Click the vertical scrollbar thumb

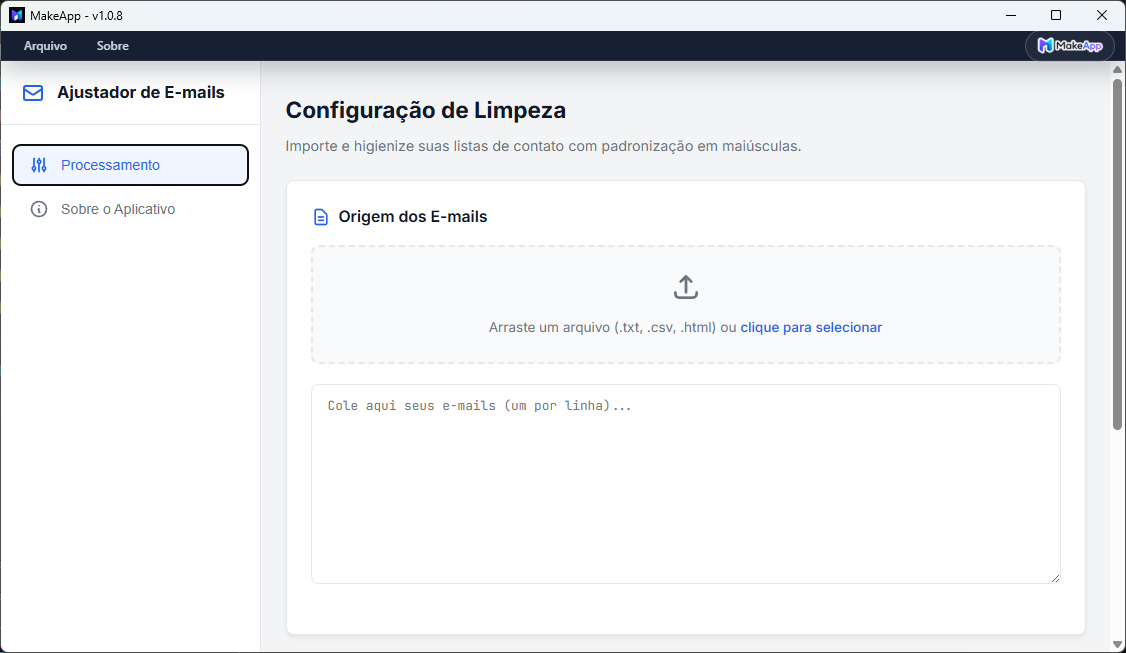pyautogui.click(x=1117, y=254)
